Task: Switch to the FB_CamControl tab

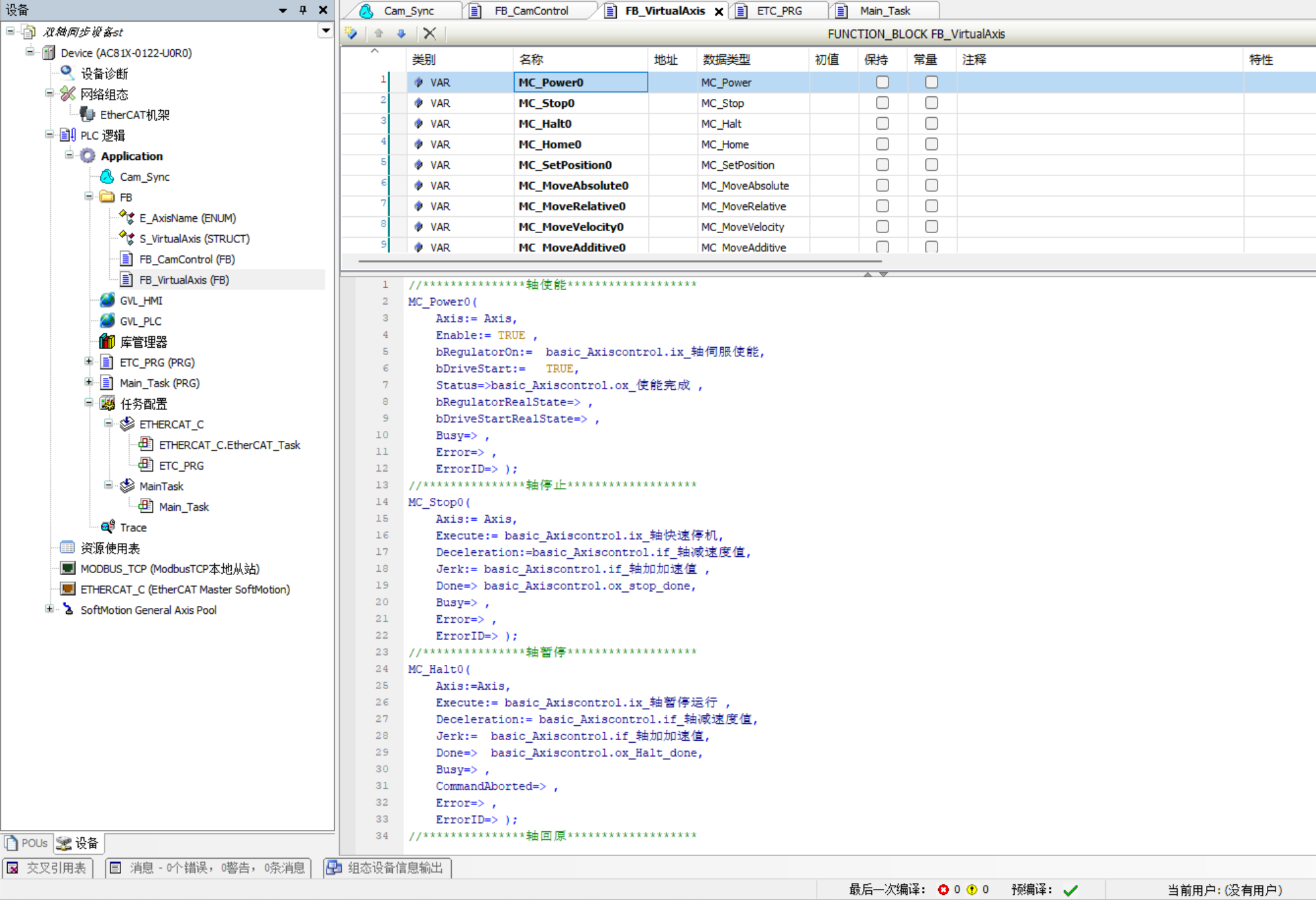Action: tap(531, 10)
